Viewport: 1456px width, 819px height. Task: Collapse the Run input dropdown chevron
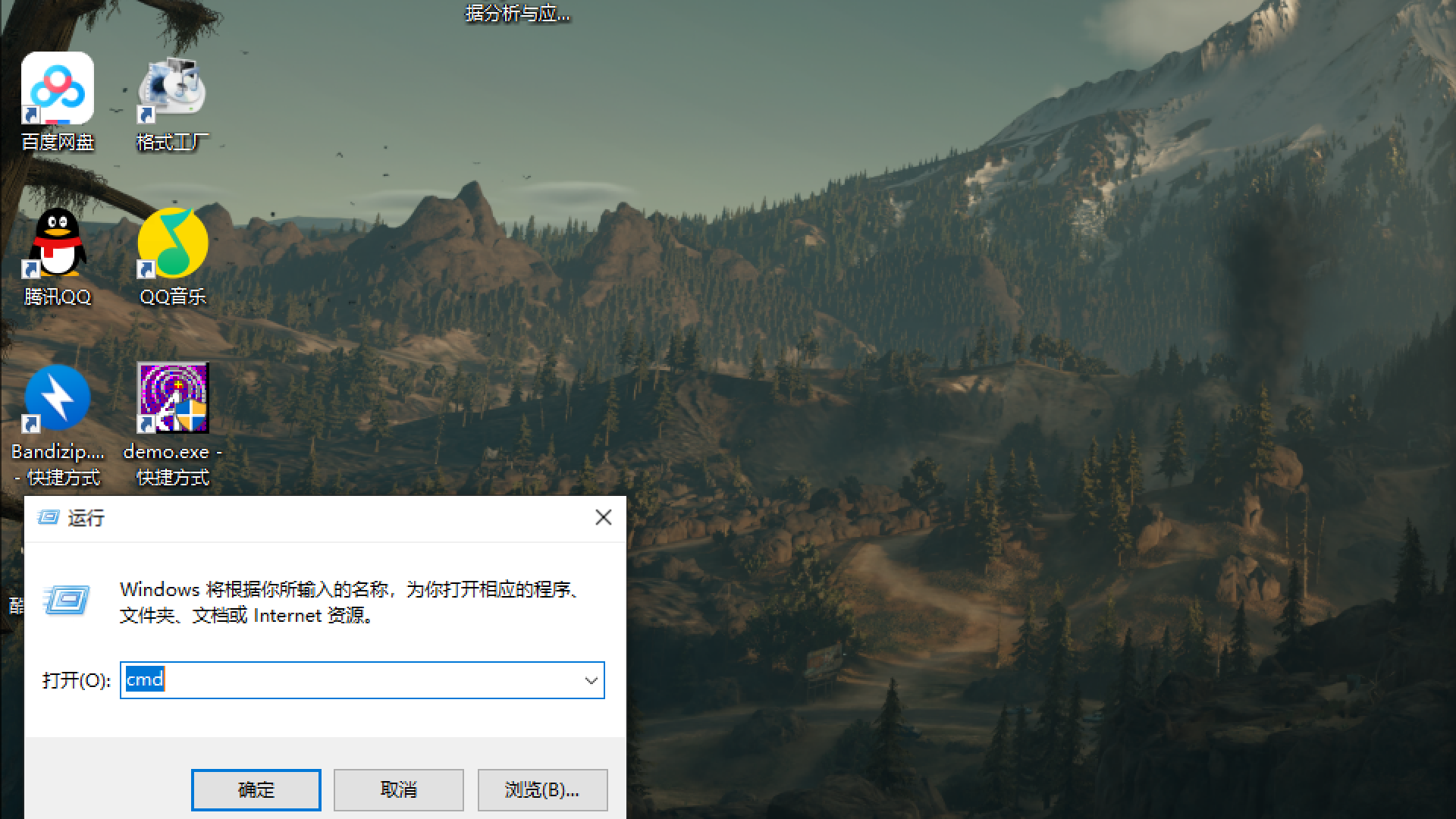pyautogui.click(x=591, y=680)
